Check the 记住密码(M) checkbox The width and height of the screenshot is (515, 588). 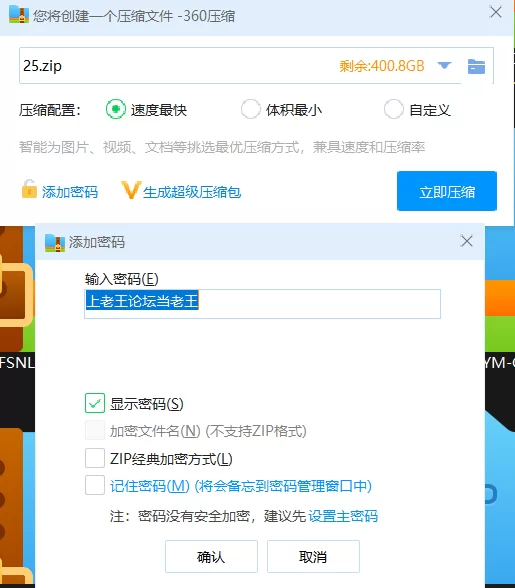point(95,485)
